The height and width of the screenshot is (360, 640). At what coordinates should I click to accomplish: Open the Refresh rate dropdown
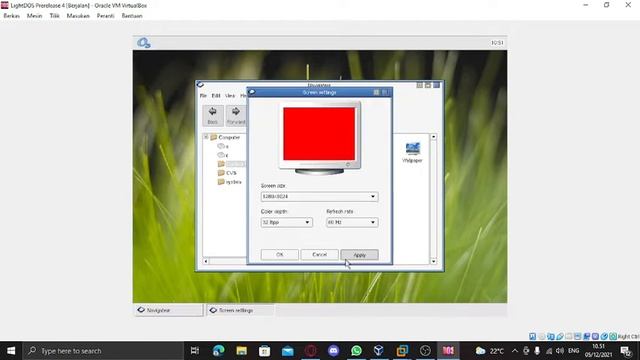pyautogui.click(x=352, y=222)
